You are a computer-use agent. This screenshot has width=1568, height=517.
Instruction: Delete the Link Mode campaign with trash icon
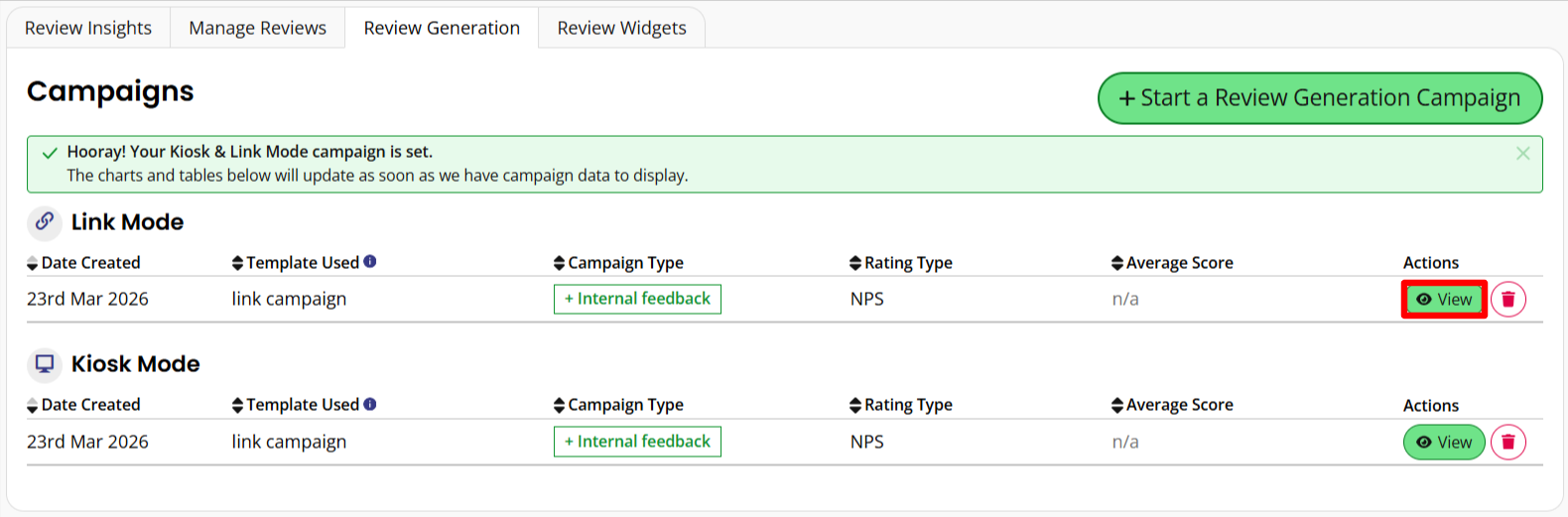1507,300
